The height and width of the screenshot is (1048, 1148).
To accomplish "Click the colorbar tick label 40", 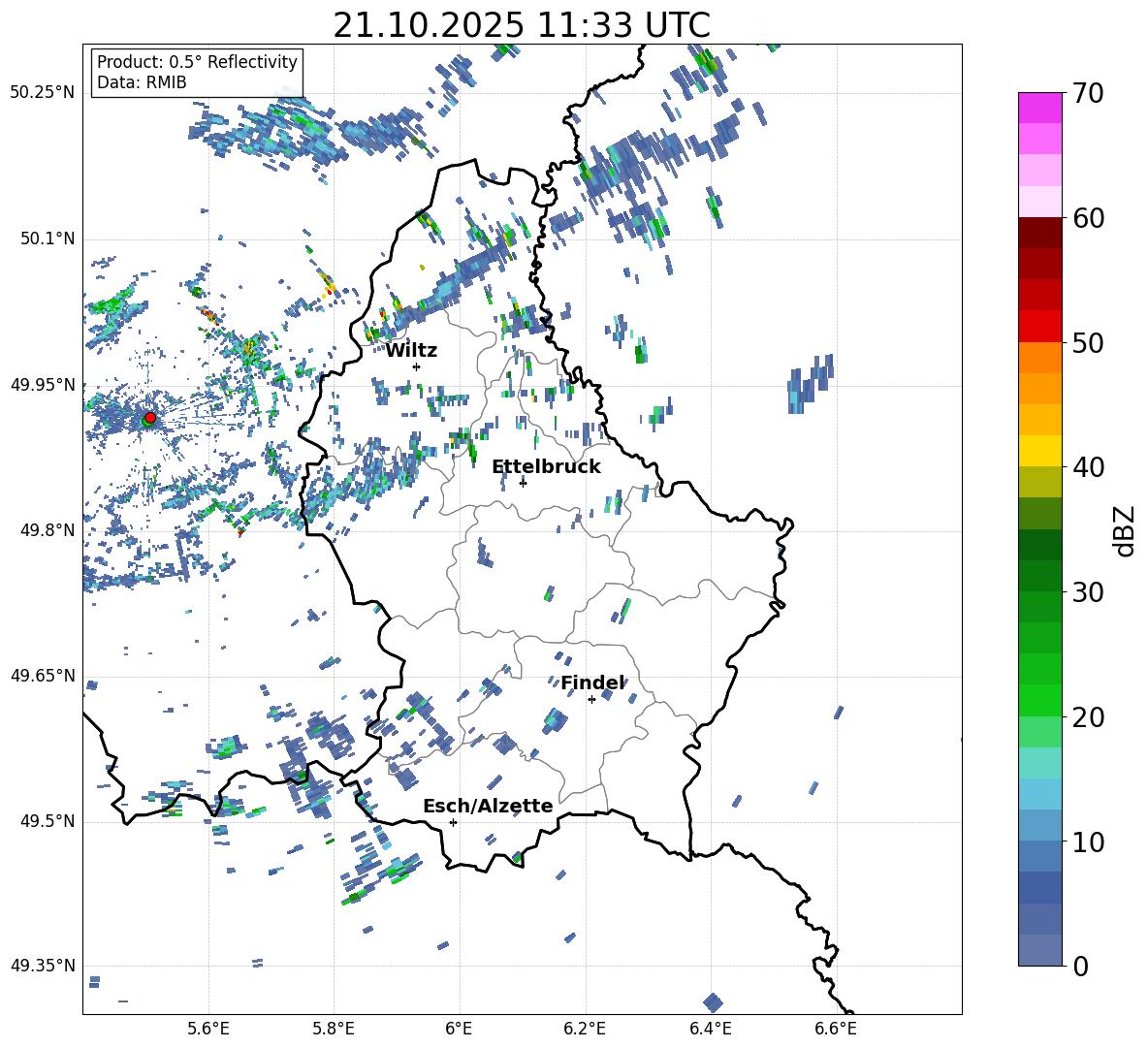I will [x=1087, y=467].
